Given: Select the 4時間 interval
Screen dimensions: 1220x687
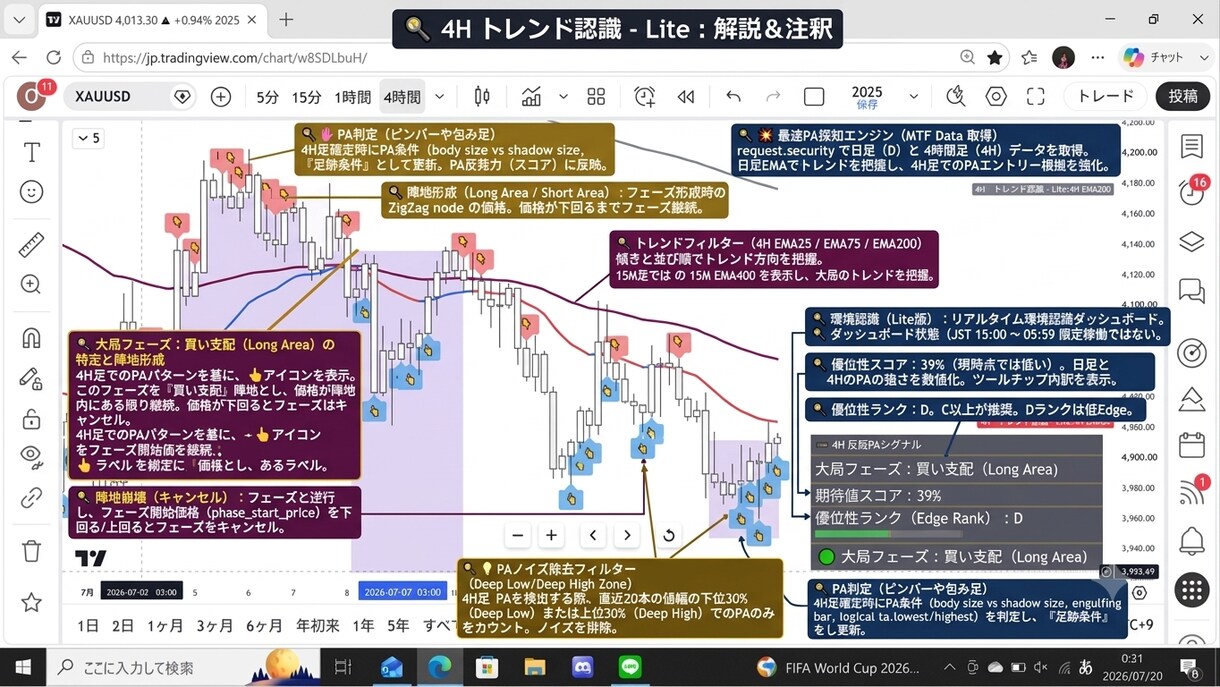Looking at the screenshot, I should (402, 97).
